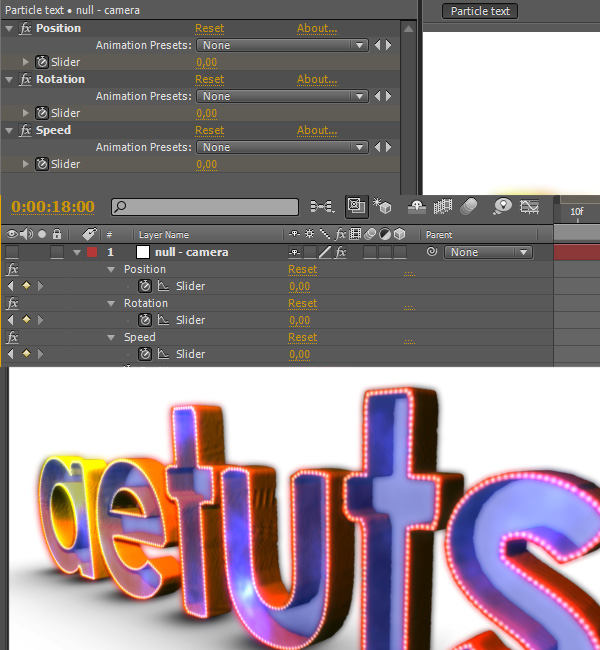Open Position Animation Presets dropdown
Image resolution: width=600 pixels, height=650 pixels.
(282, 45)
